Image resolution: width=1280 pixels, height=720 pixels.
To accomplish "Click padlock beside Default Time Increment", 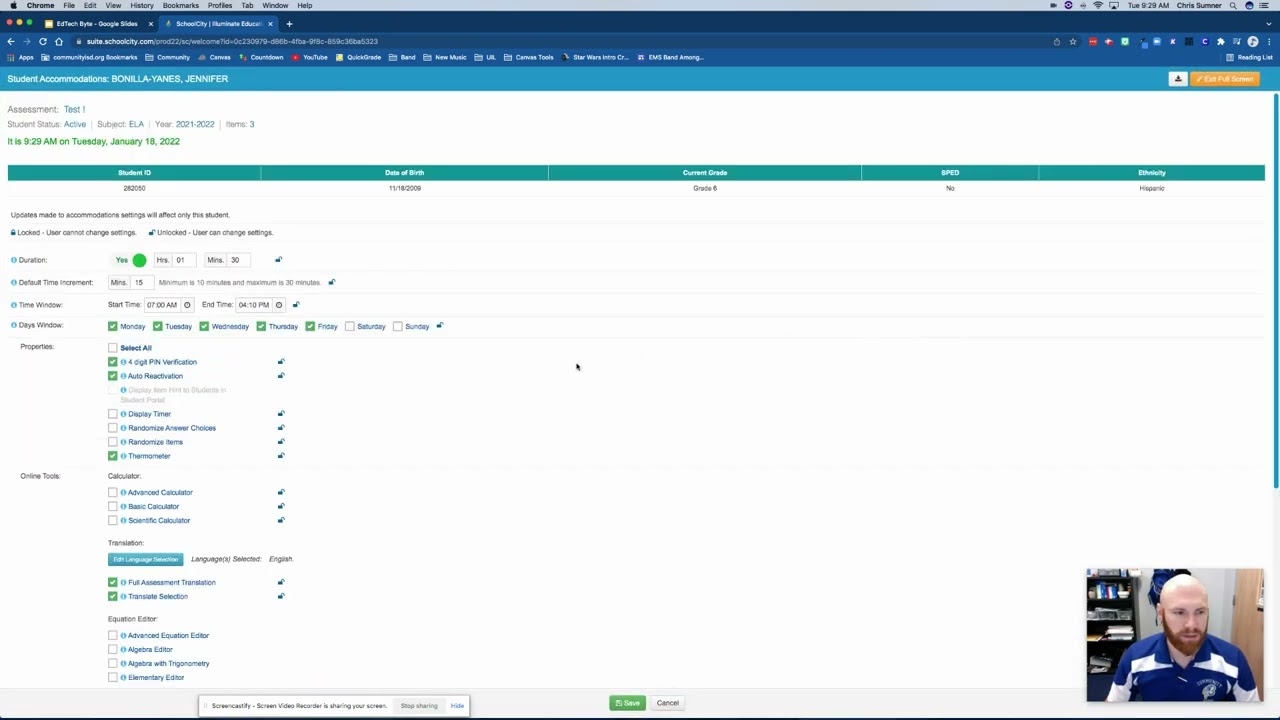I will [x=332, y=282].
